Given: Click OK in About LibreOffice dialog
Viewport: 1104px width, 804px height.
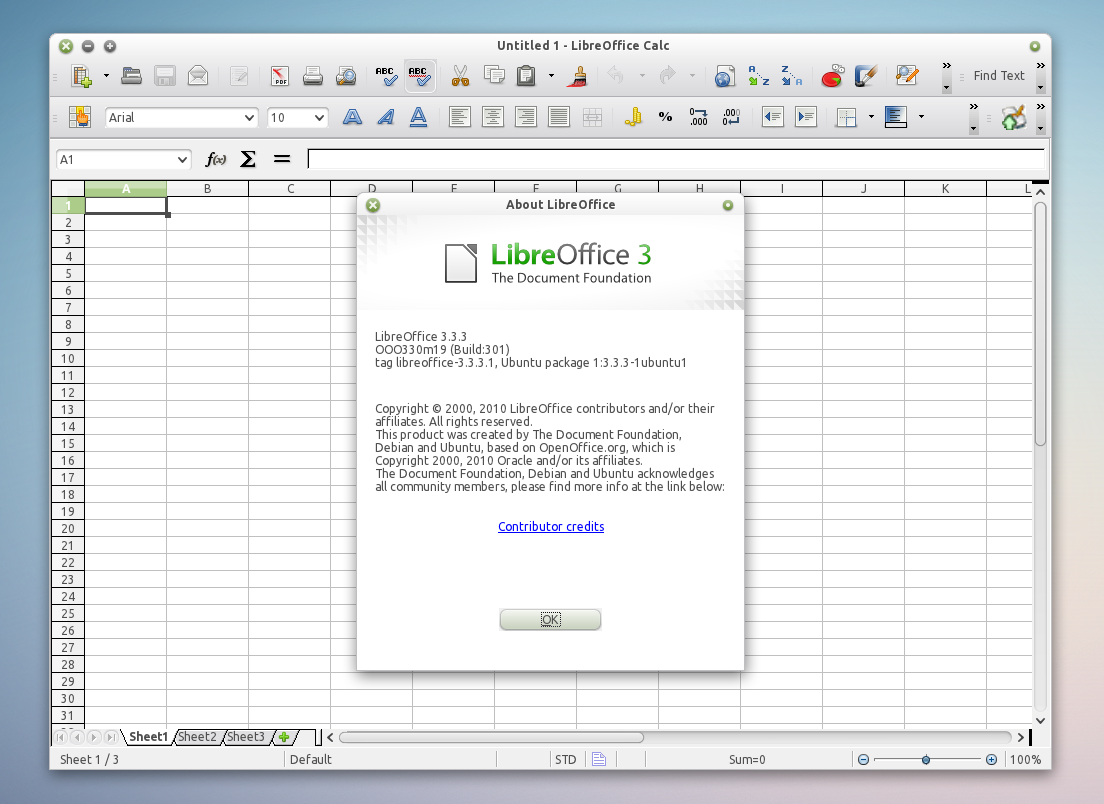Looking at the screenshot, I should pos(551,620).
